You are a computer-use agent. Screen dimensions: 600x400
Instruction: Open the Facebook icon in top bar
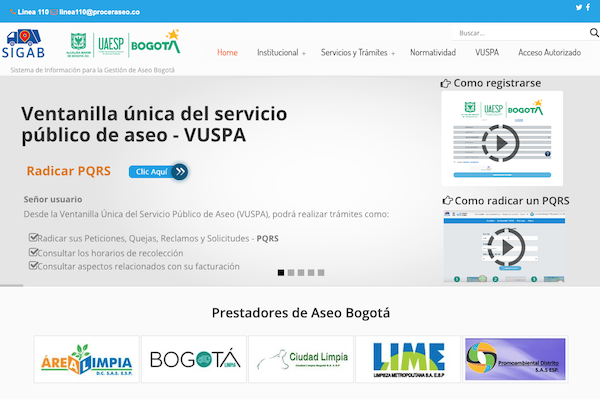[x=588, y=7]
